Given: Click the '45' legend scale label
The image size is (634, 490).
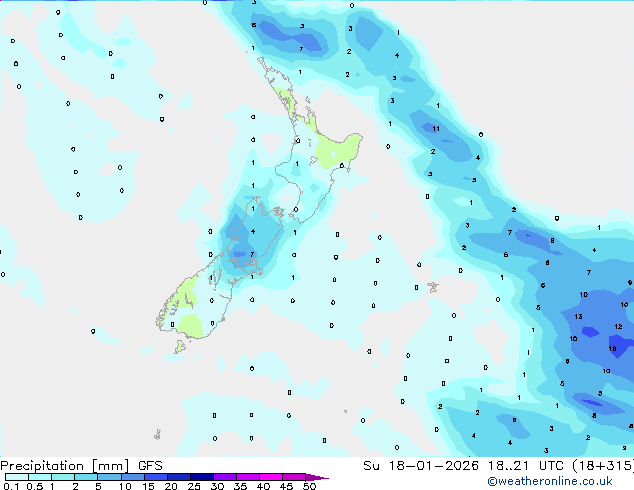Looking at the screenshot, I should (x=286, y=486).
